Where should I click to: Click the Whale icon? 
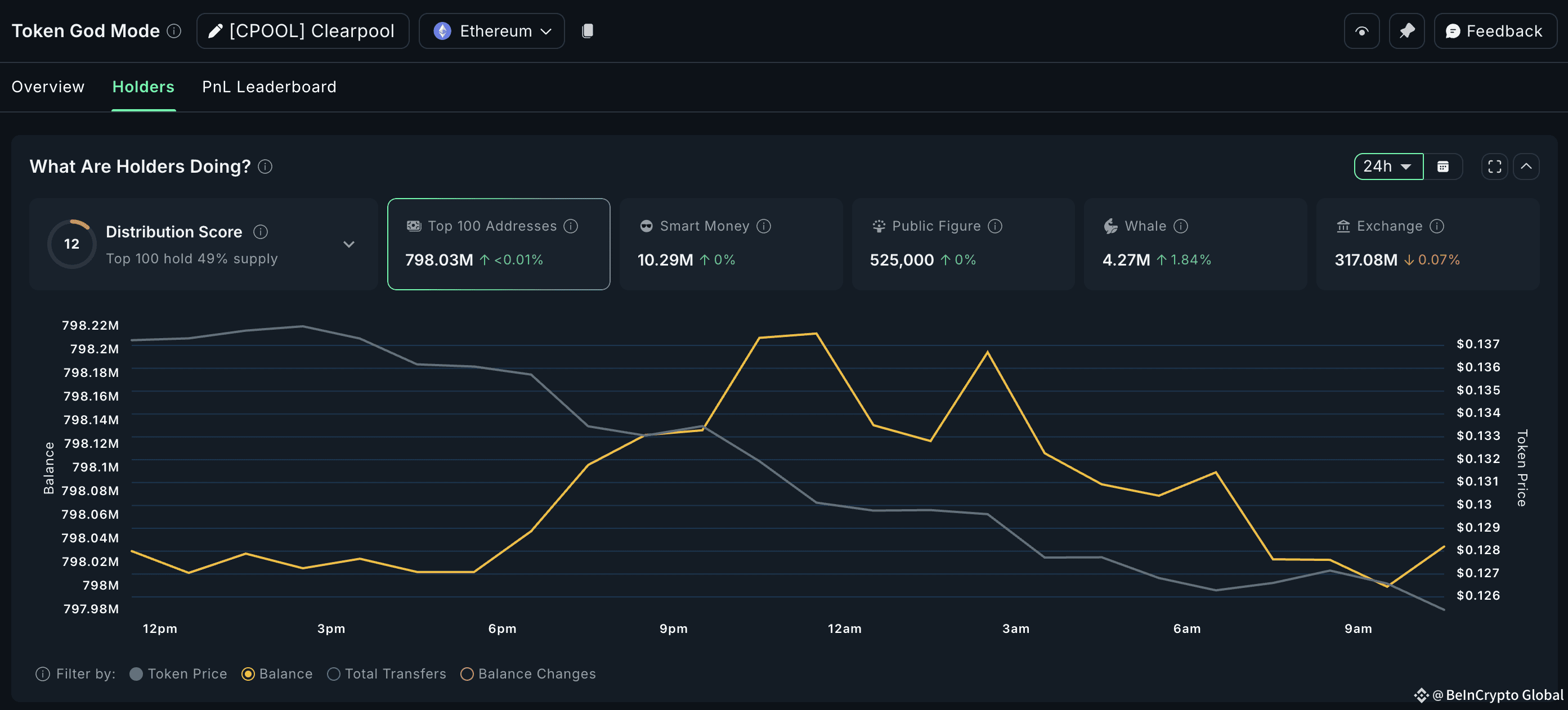pos(1110,226)
